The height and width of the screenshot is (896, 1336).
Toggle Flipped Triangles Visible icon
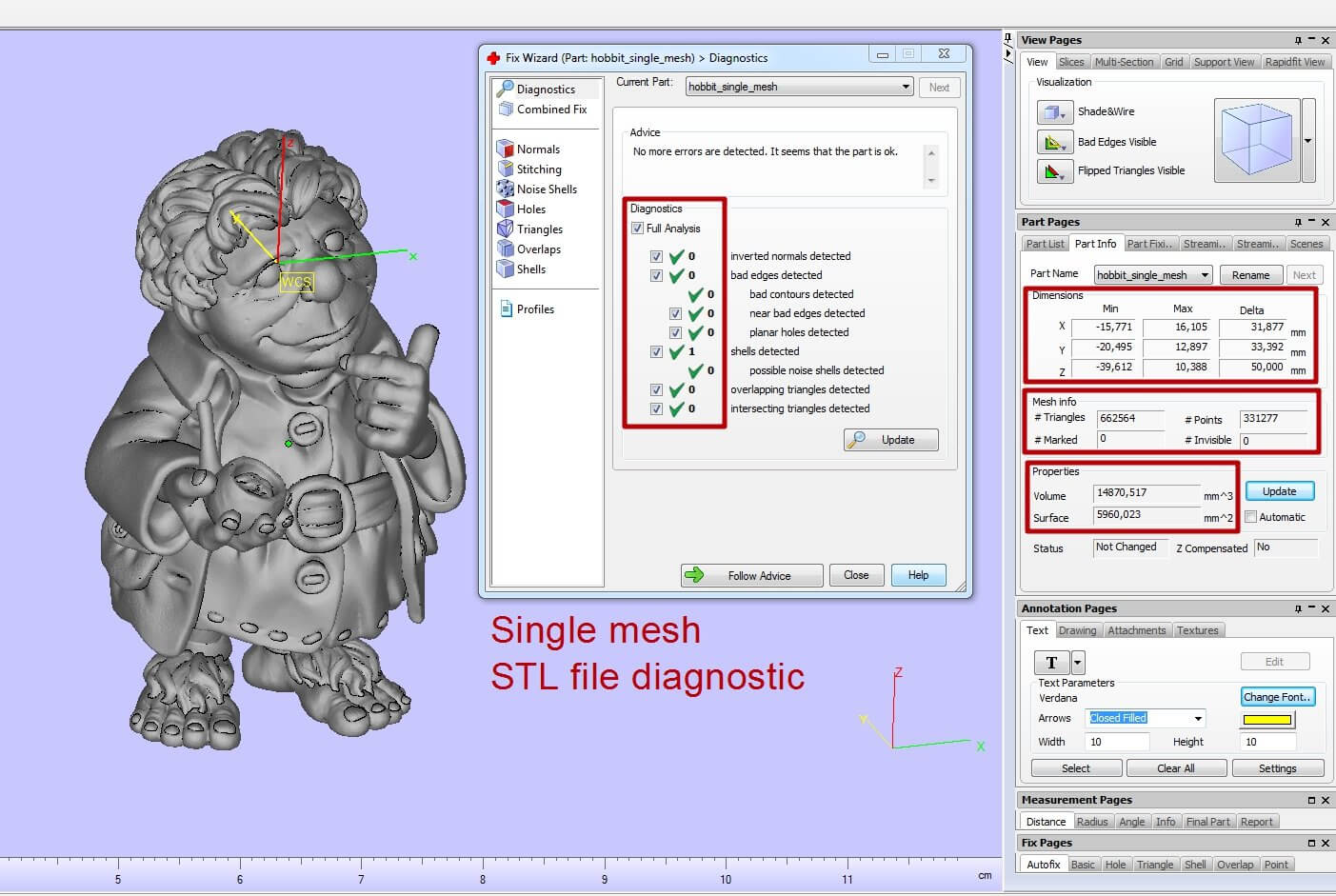(x=1054, y=171)
